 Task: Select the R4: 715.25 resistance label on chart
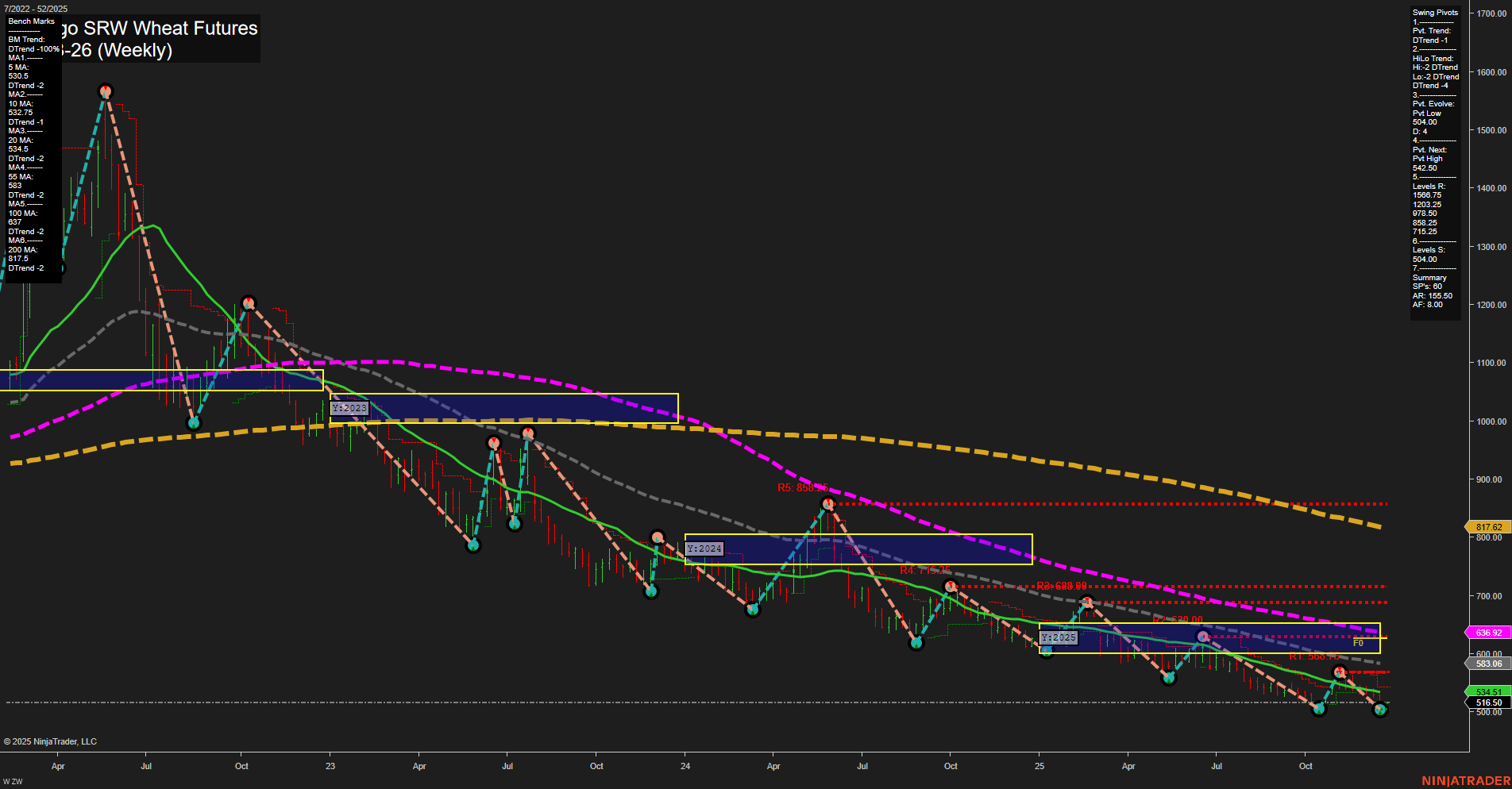click(923, 568)
